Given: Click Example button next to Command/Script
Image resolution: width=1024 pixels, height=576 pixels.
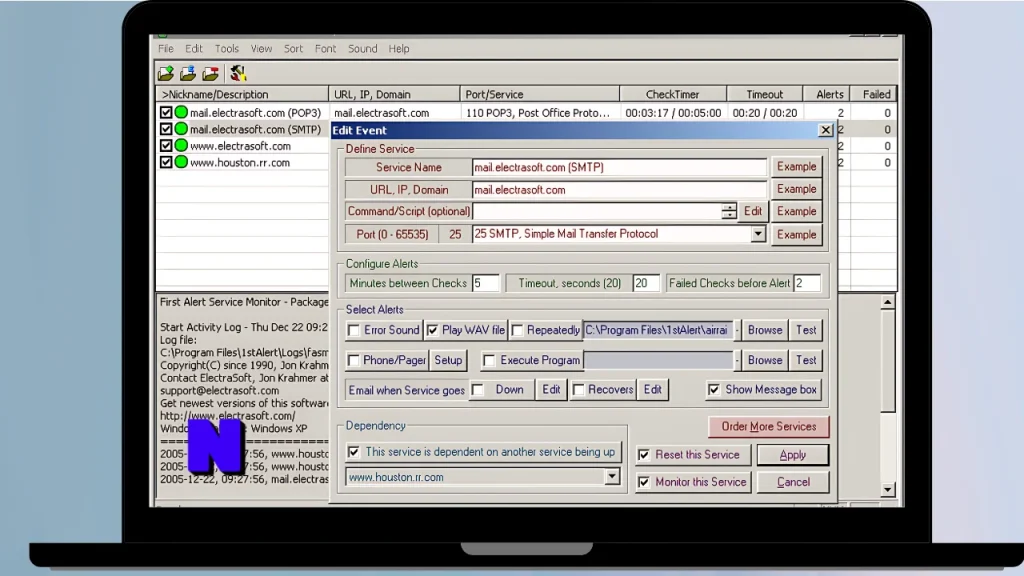Looking at the screenshot, I should pyautogui.click(x=796, y=211).
